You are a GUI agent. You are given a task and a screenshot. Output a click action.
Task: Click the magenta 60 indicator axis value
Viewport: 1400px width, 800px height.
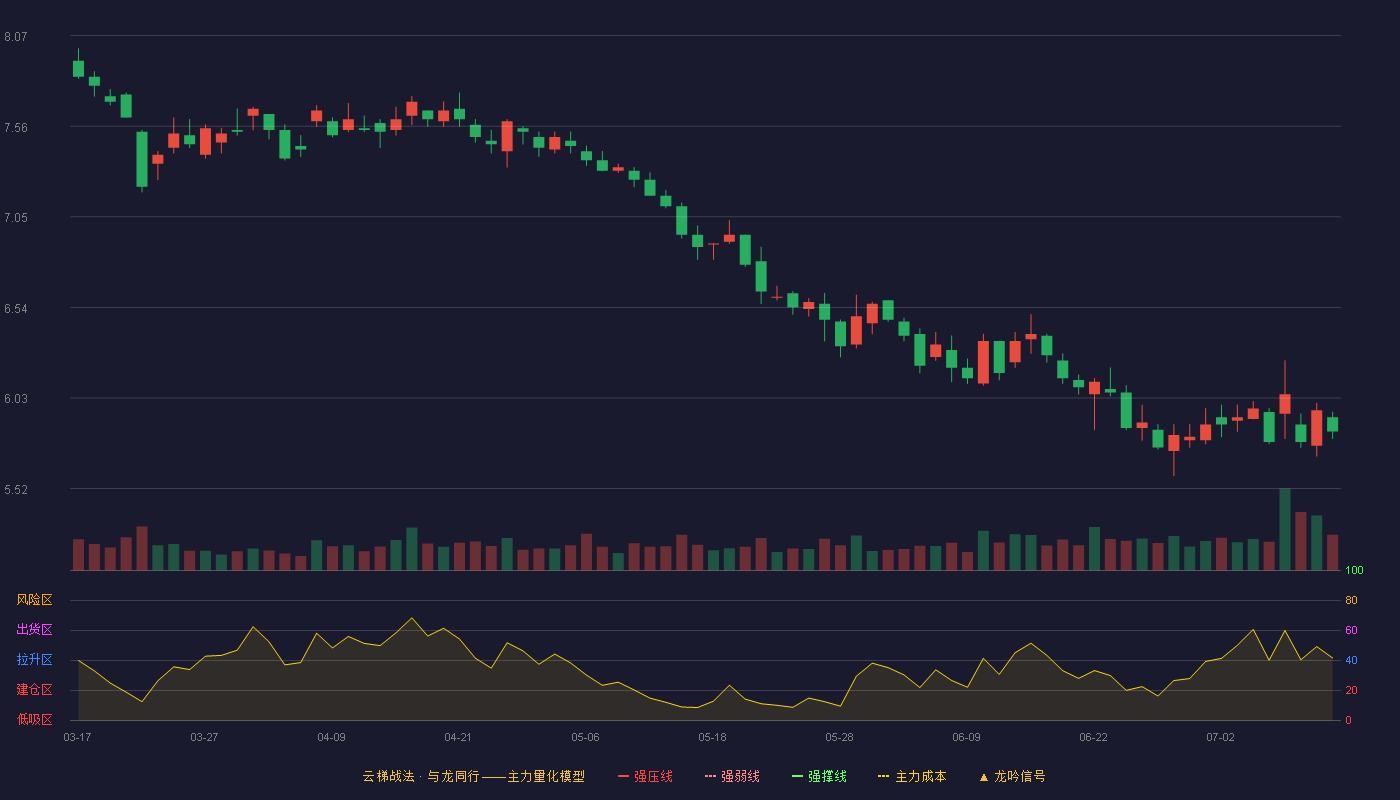point(1351,630)
